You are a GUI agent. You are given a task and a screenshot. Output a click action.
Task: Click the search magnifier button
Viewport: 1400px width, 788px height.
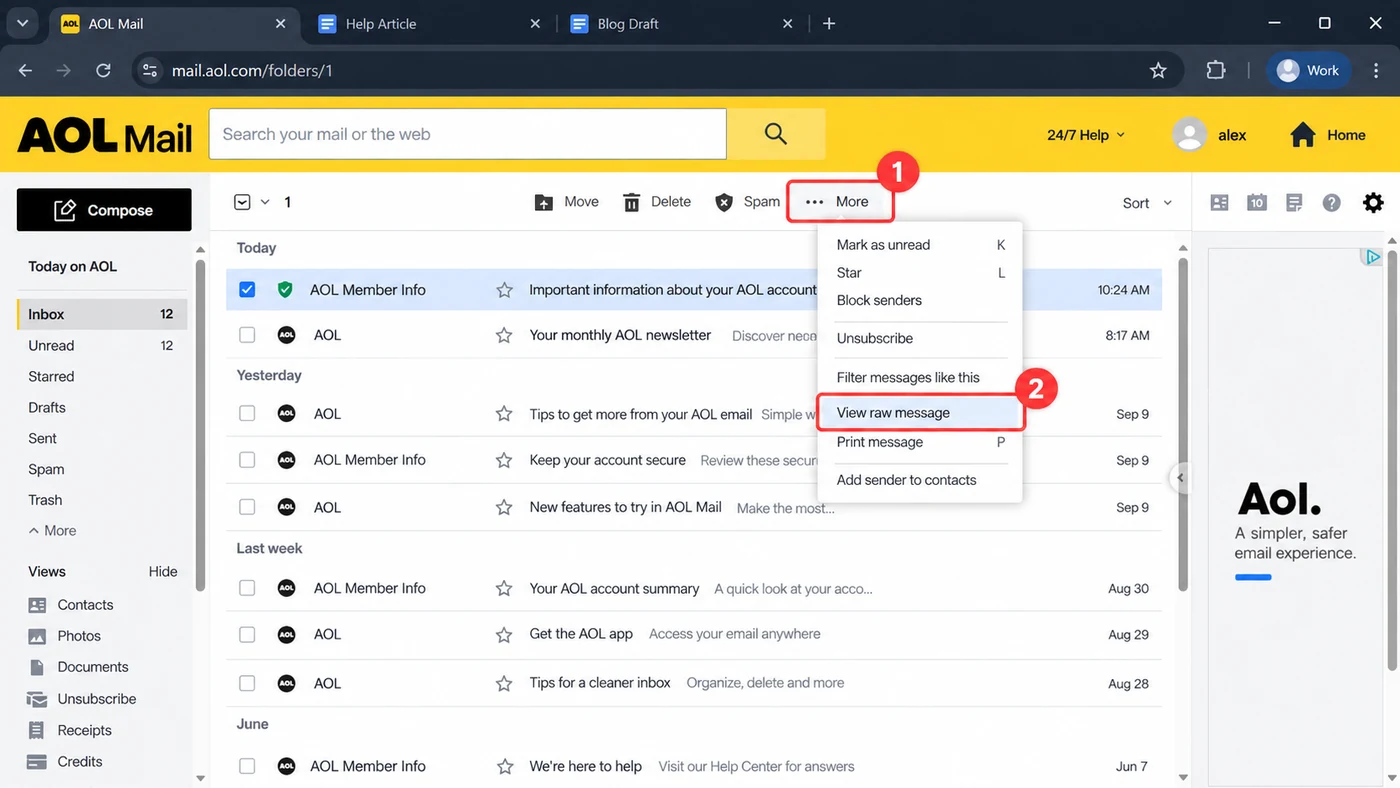(x=775, y=134)
